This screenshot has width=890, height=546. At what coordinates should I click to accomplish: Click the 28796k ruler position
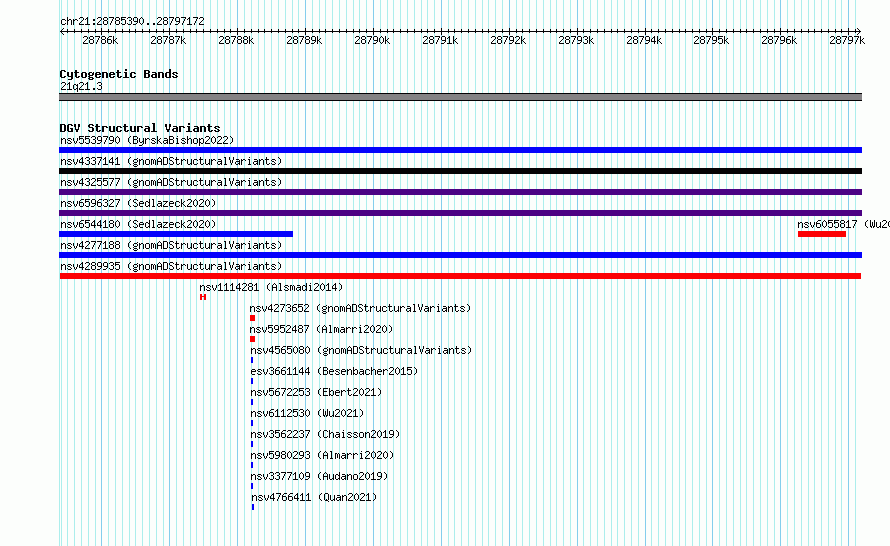[x=779, y=40]
